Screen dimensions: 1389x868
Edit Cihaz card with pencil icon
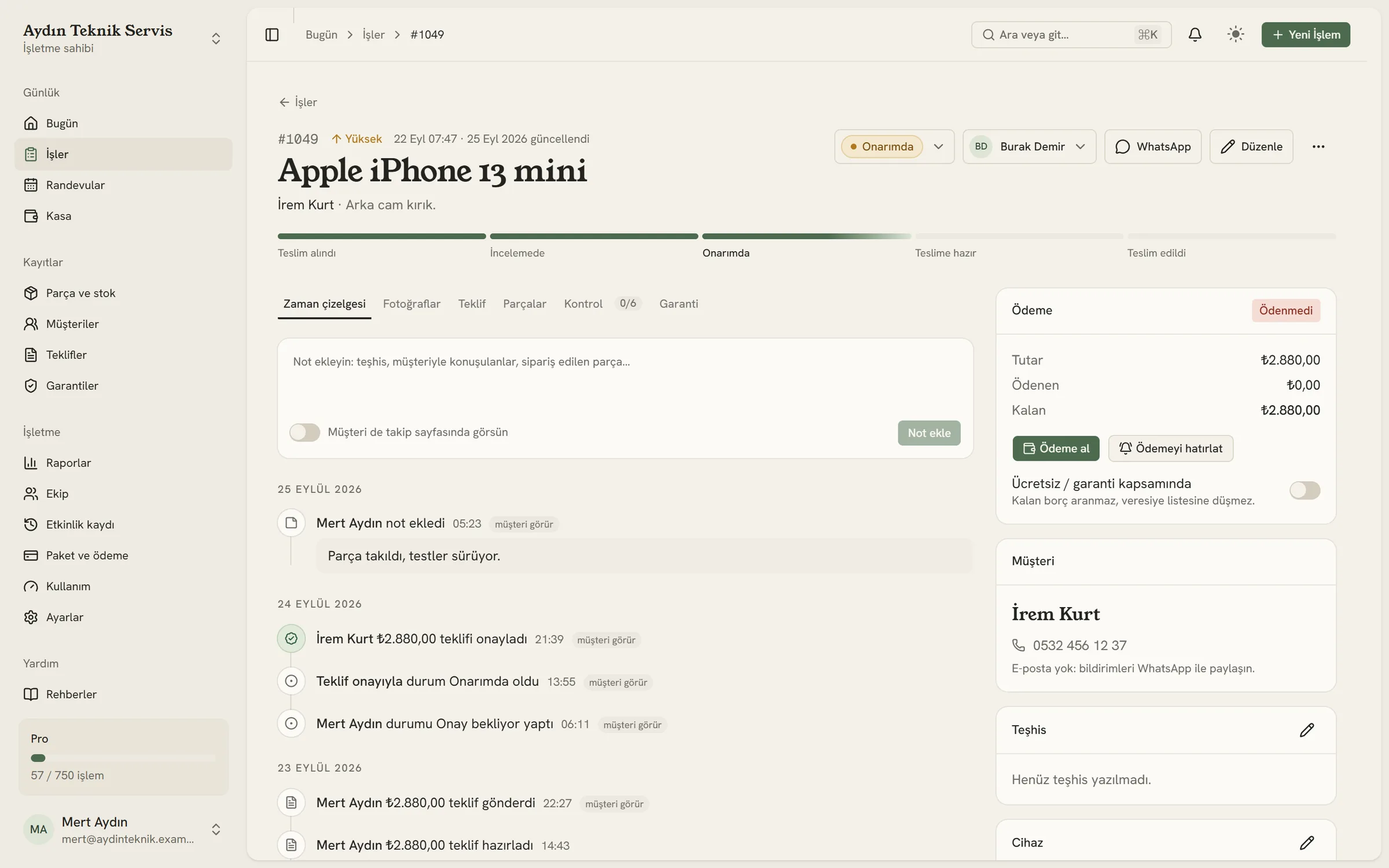tap(1307, 843)
